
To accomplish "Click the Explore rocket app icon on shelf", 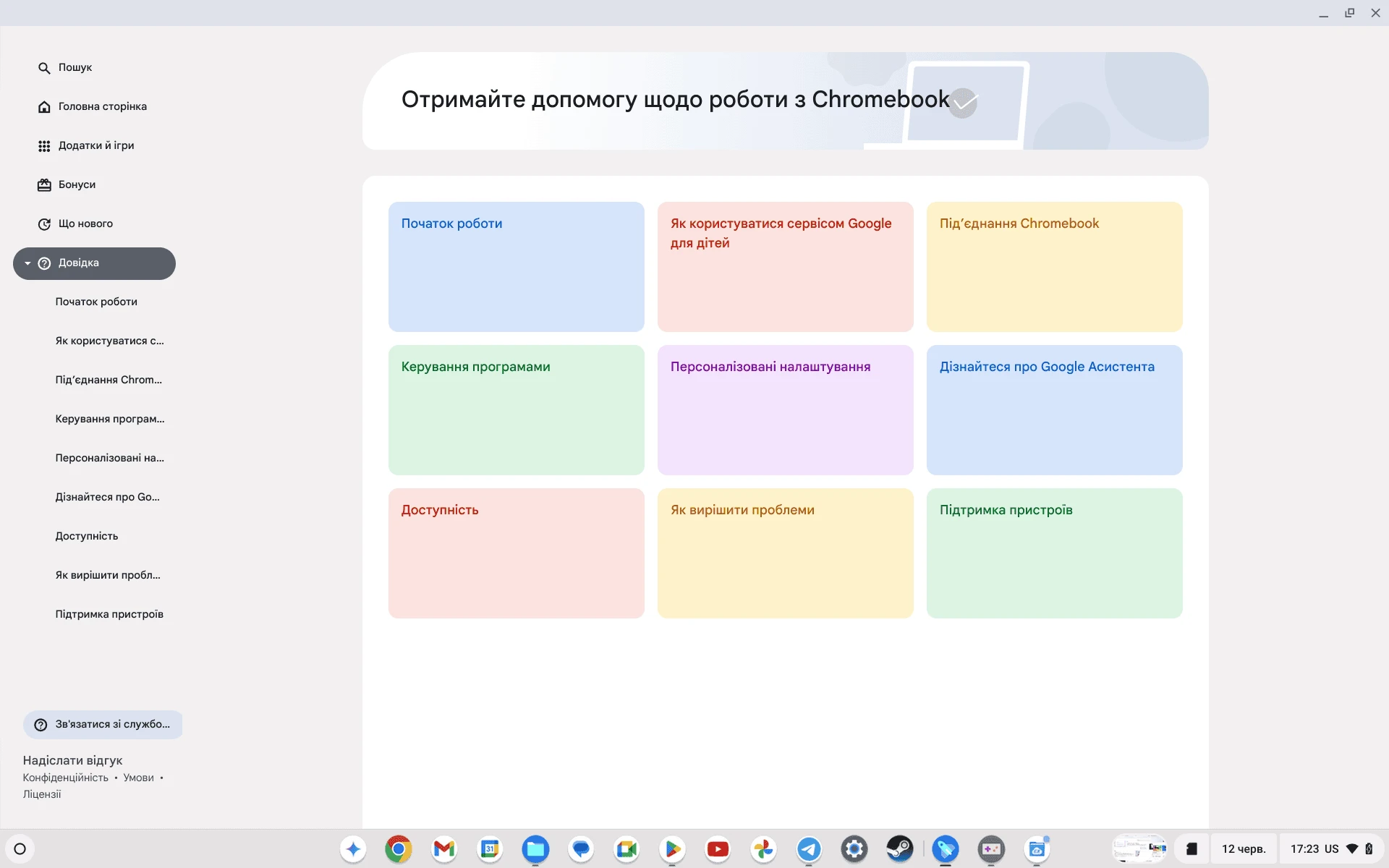I will click(946, 849).
